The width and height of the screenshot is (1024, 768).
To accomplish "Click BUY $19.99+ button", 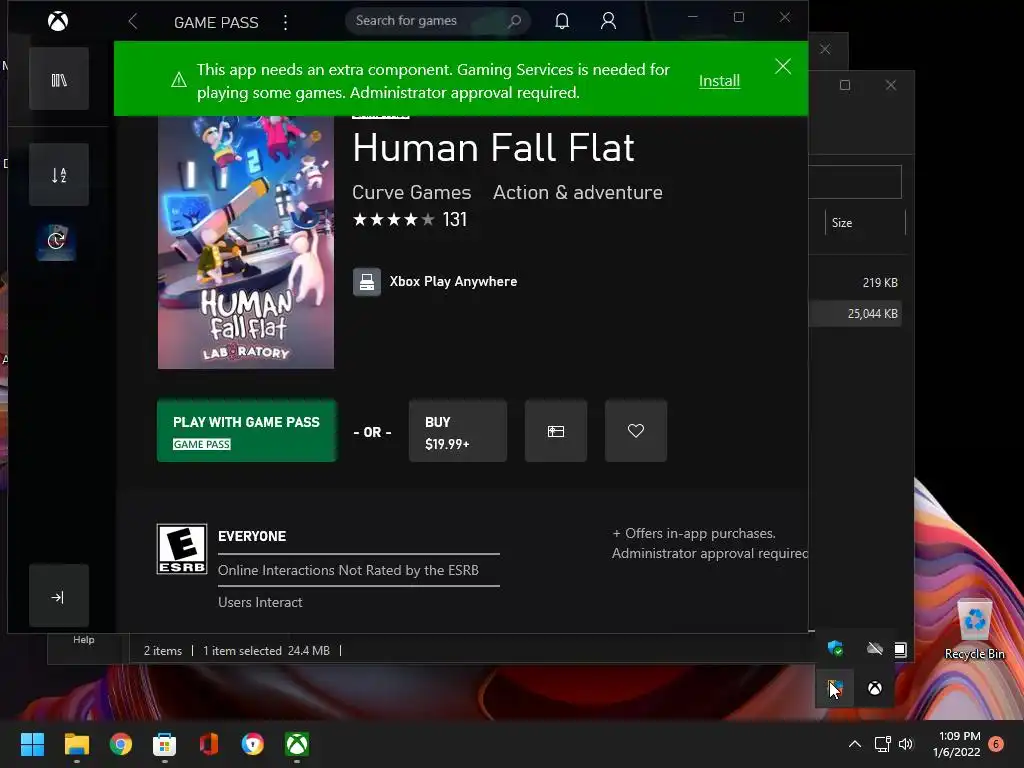I will 458,431.
